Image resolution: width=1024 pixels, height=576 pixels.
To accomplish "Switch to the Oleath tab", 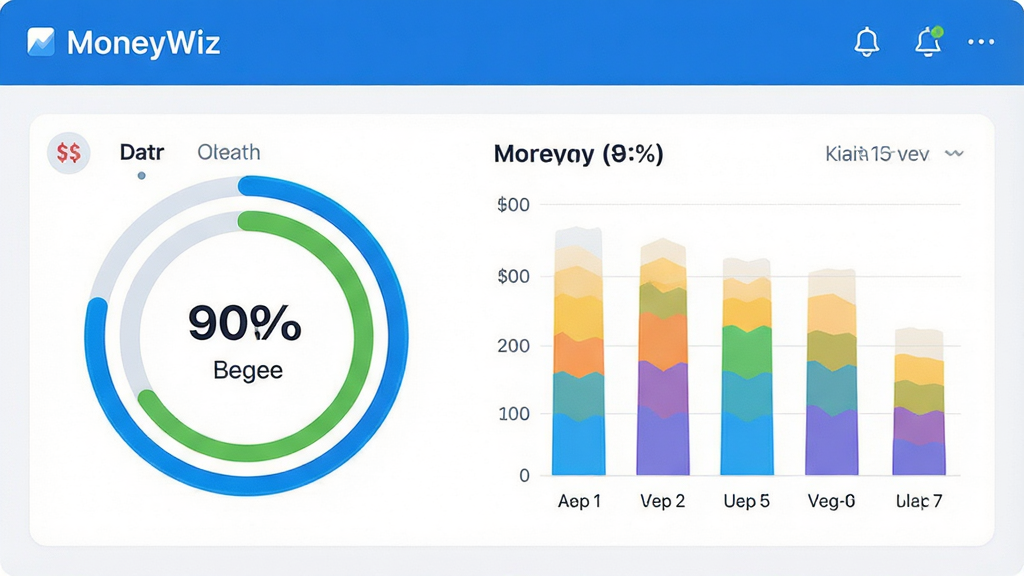I will tap(229, 152).
